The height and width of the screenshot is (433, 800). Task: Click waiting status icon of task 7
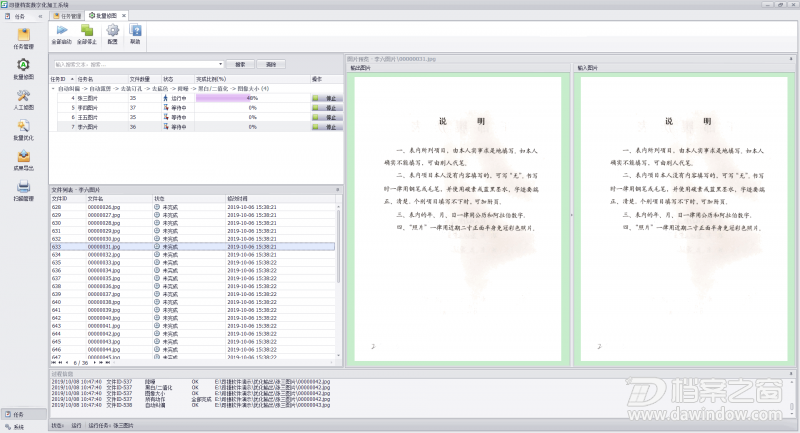tap(165, 126)
